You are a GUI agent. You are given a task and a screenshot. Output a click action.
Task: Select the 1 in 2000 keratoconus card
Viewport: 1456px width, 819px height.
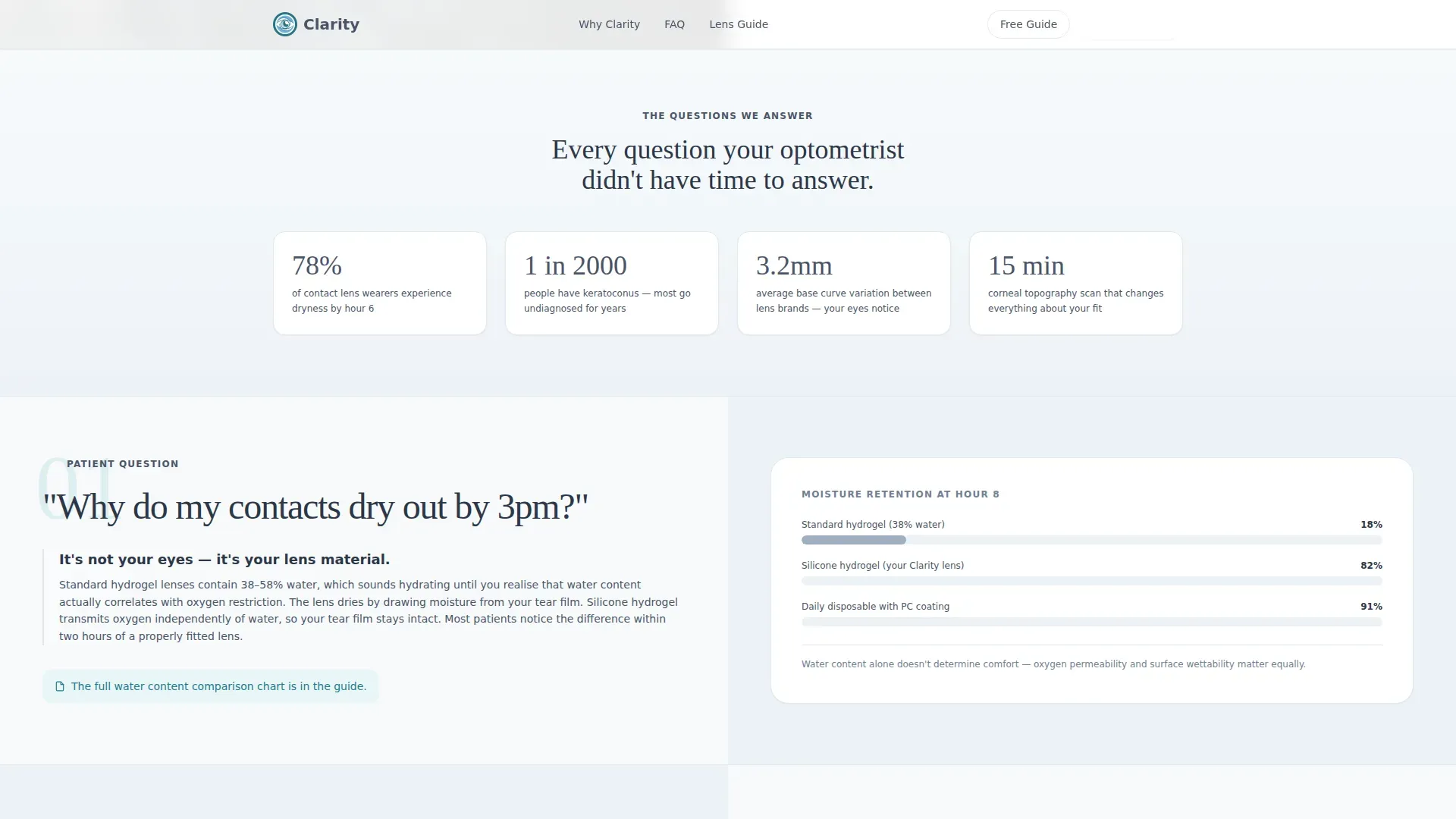pyautogui.click(x=612, y=283)
